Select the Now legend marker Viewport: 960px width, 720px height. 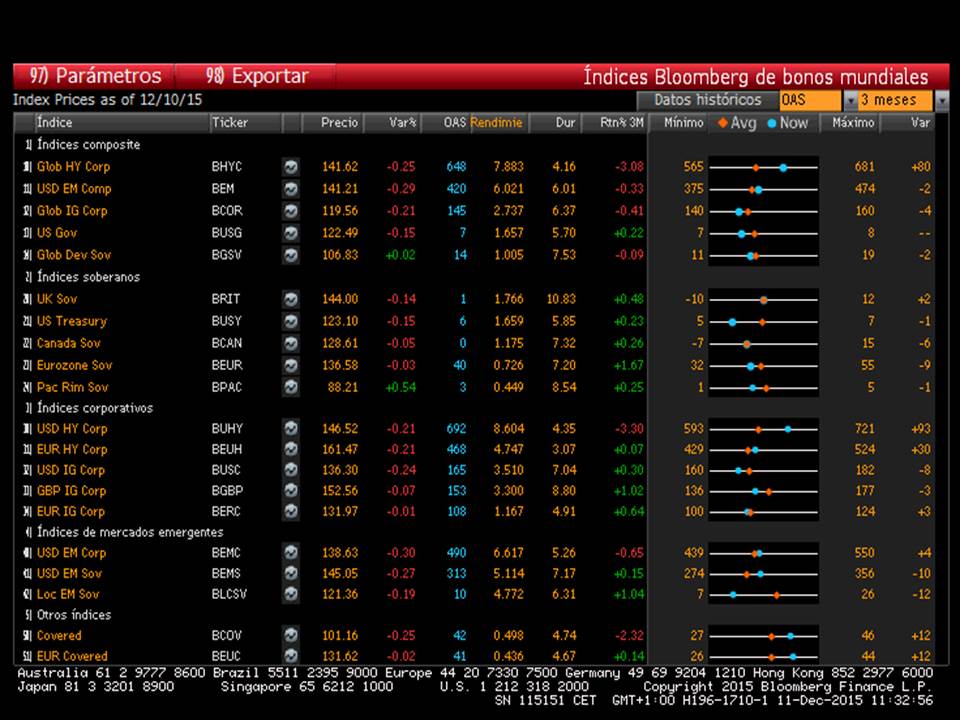788,122
